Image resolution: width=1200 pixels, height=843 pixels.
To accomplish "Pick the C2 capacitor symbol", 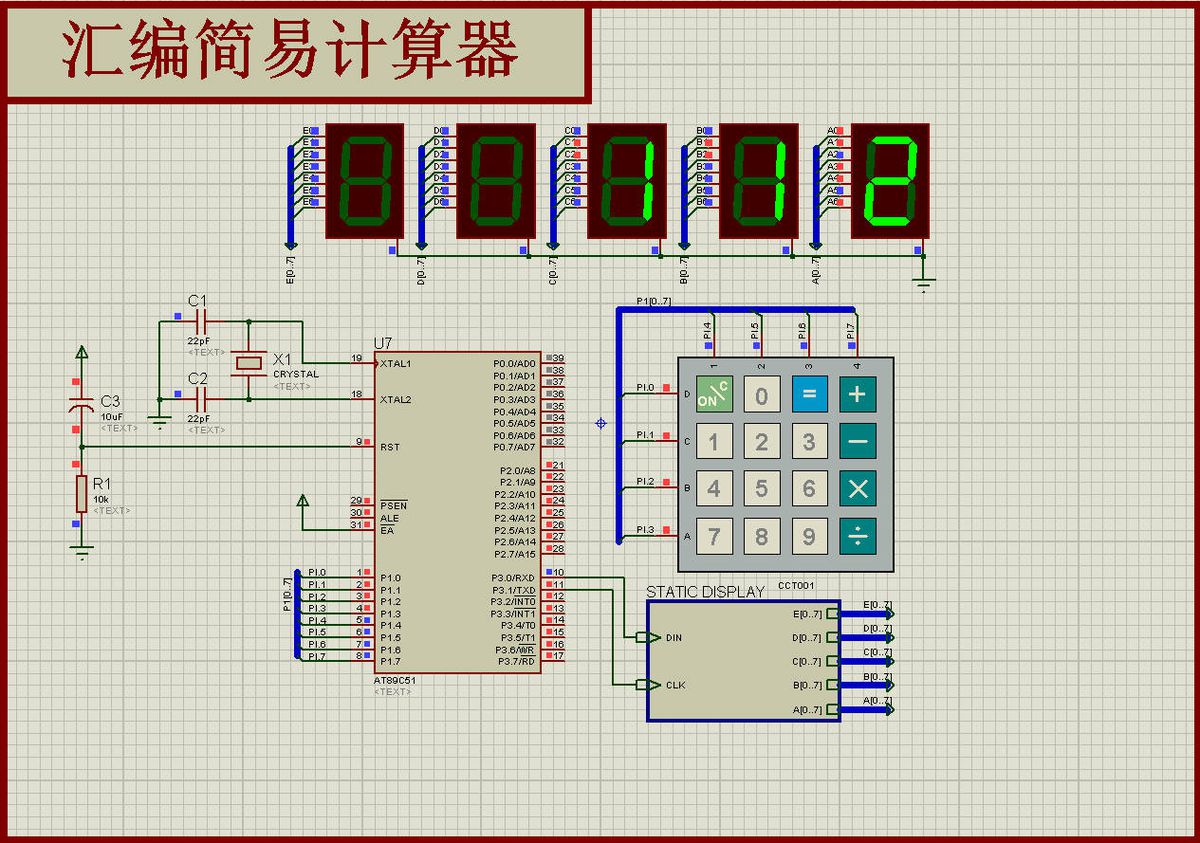I will (199, 400).
